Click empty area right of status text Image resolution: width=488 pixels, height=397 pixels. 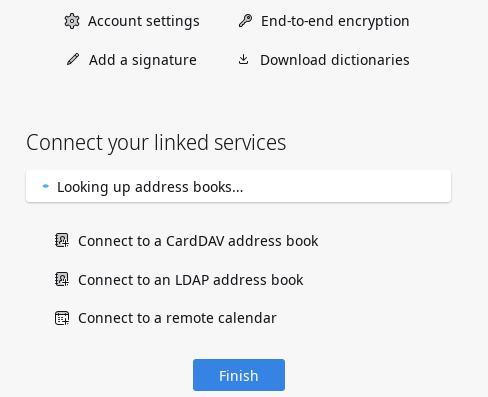click(347, 186)
